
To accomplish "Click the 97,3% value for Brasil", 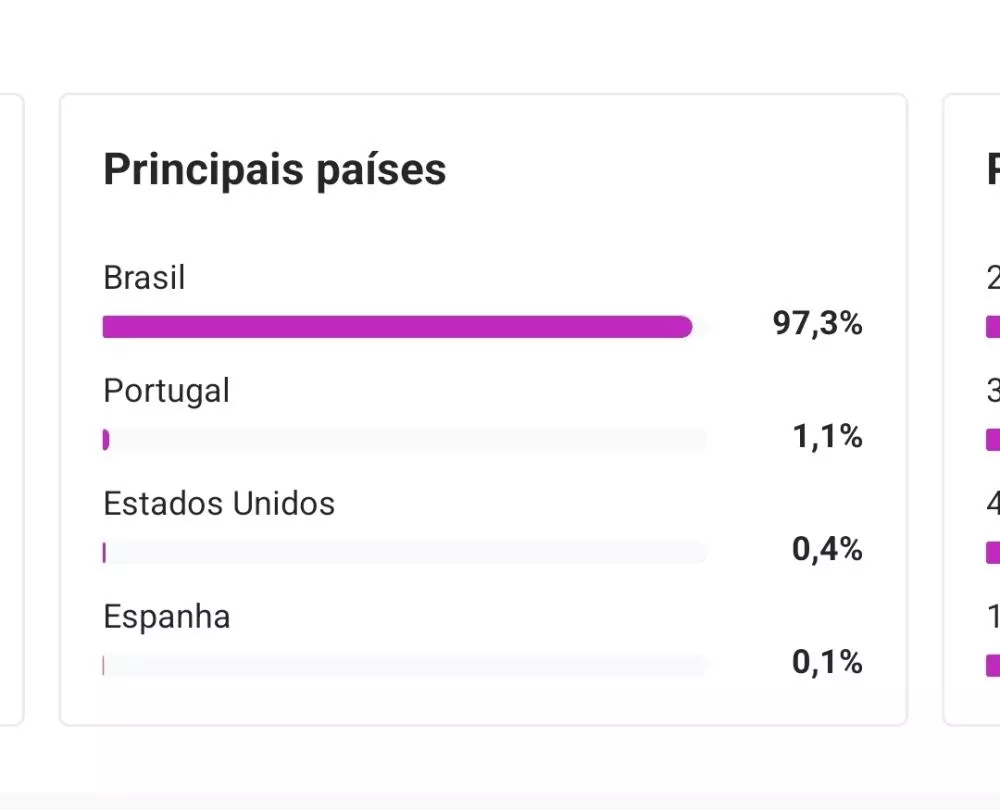I will 817,324.
